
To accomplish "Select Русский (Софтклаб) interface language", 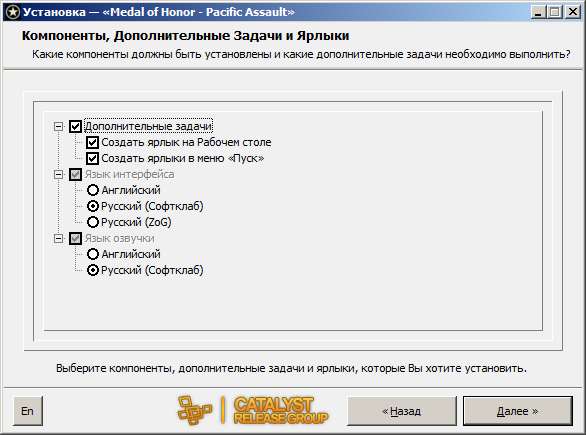I will pyautogui.click(x=93, y=206).
